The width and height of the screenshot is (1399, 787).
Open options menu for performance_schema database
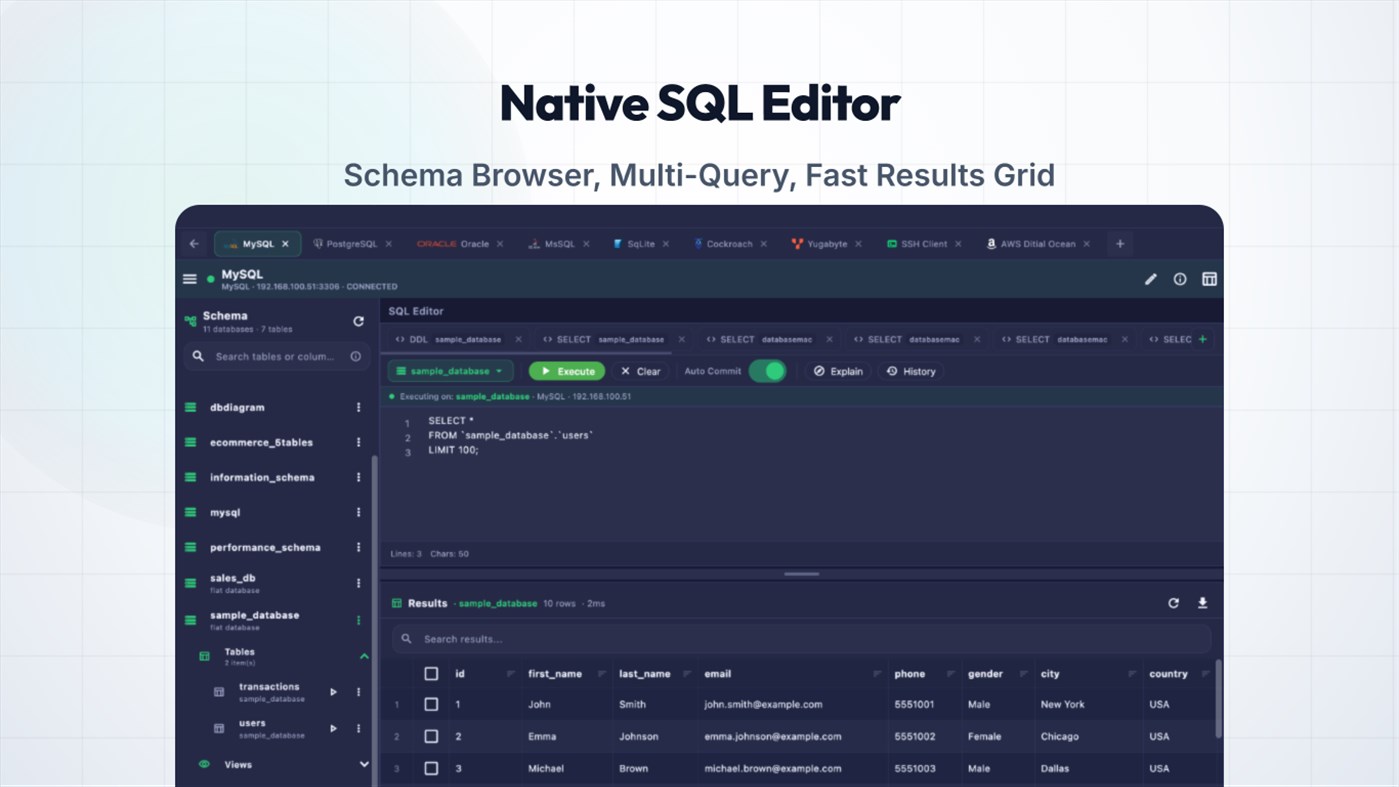[358, 547]
